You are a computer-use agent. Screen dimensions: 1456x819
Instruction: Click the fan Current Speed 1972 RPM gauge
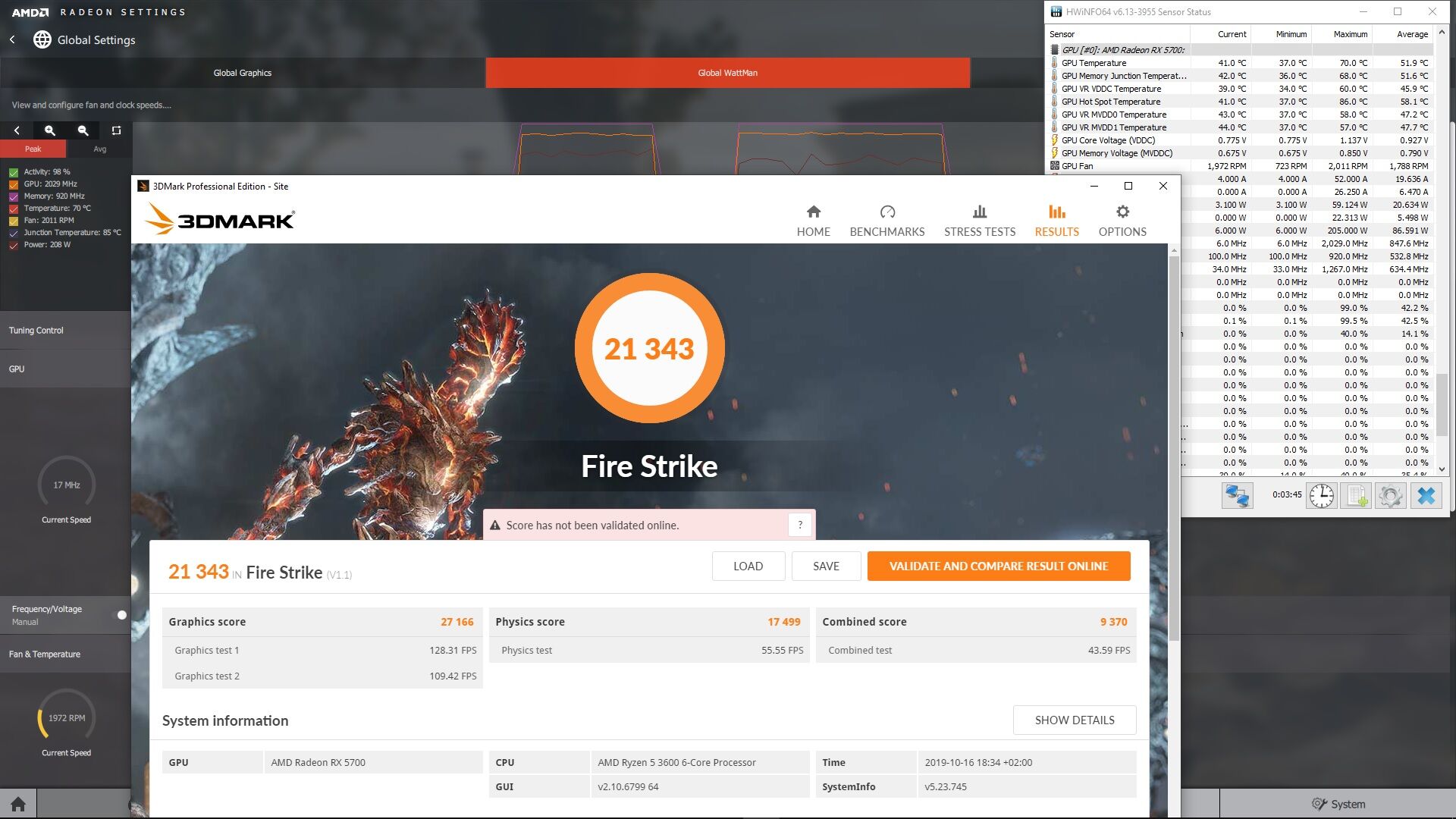coord(67,718)
